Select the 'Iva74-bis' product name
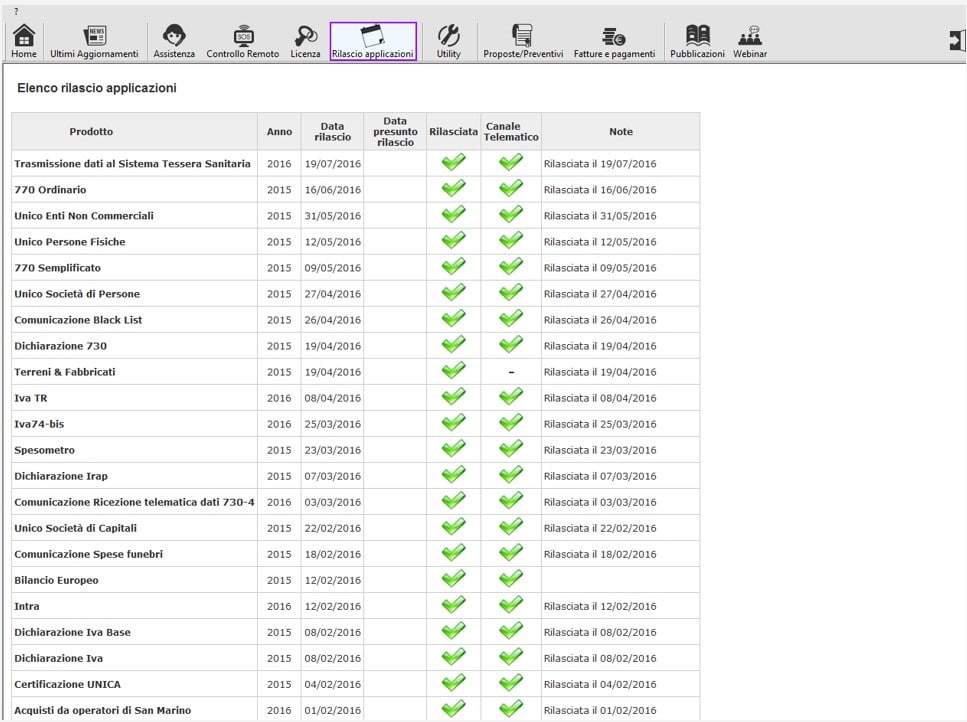The height and width of the screenshot is (722, 967). point(39,424)
